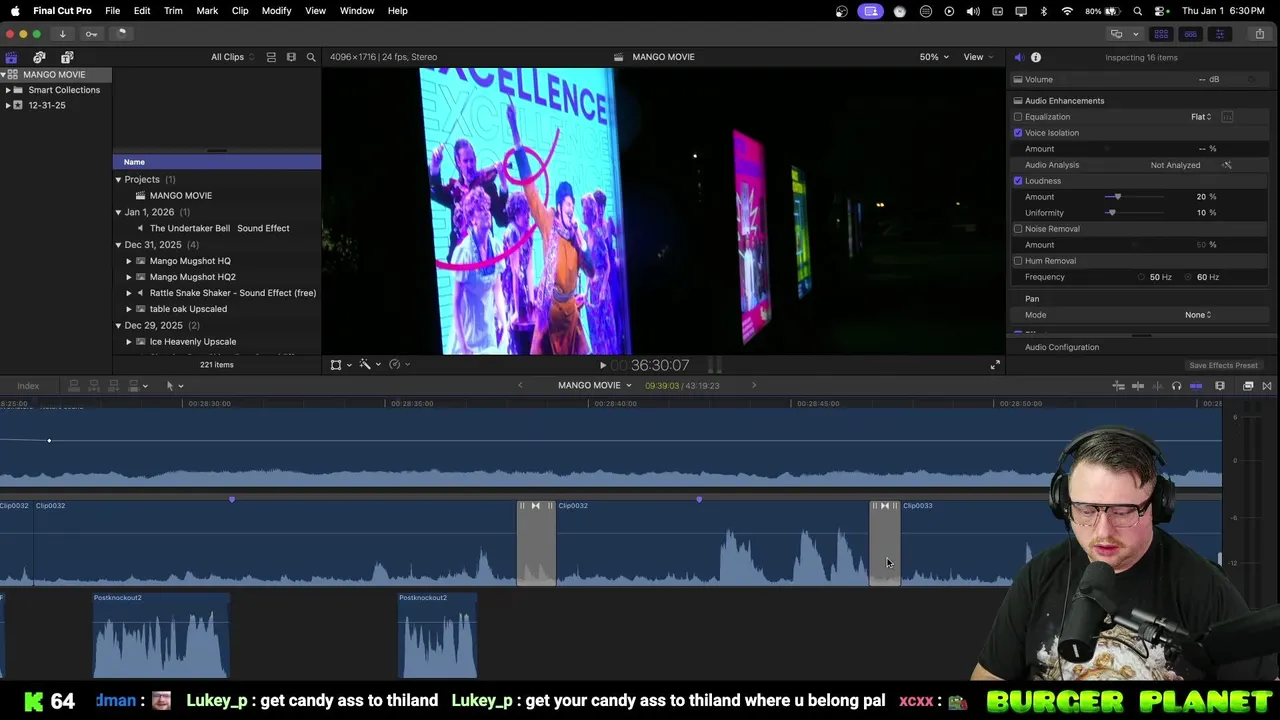Open the Clip menu
Screen dimensions: 1280x720
[x=240, y=11]
